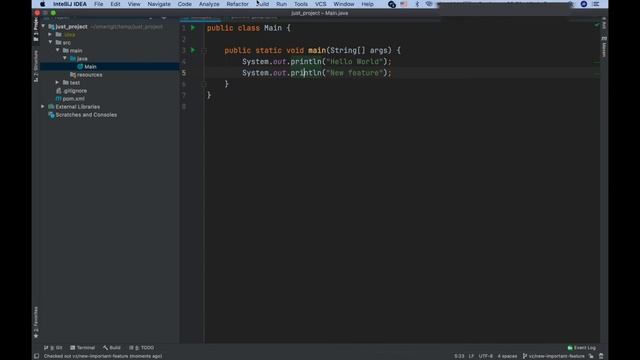Expand the test folder

pos(58,82)
